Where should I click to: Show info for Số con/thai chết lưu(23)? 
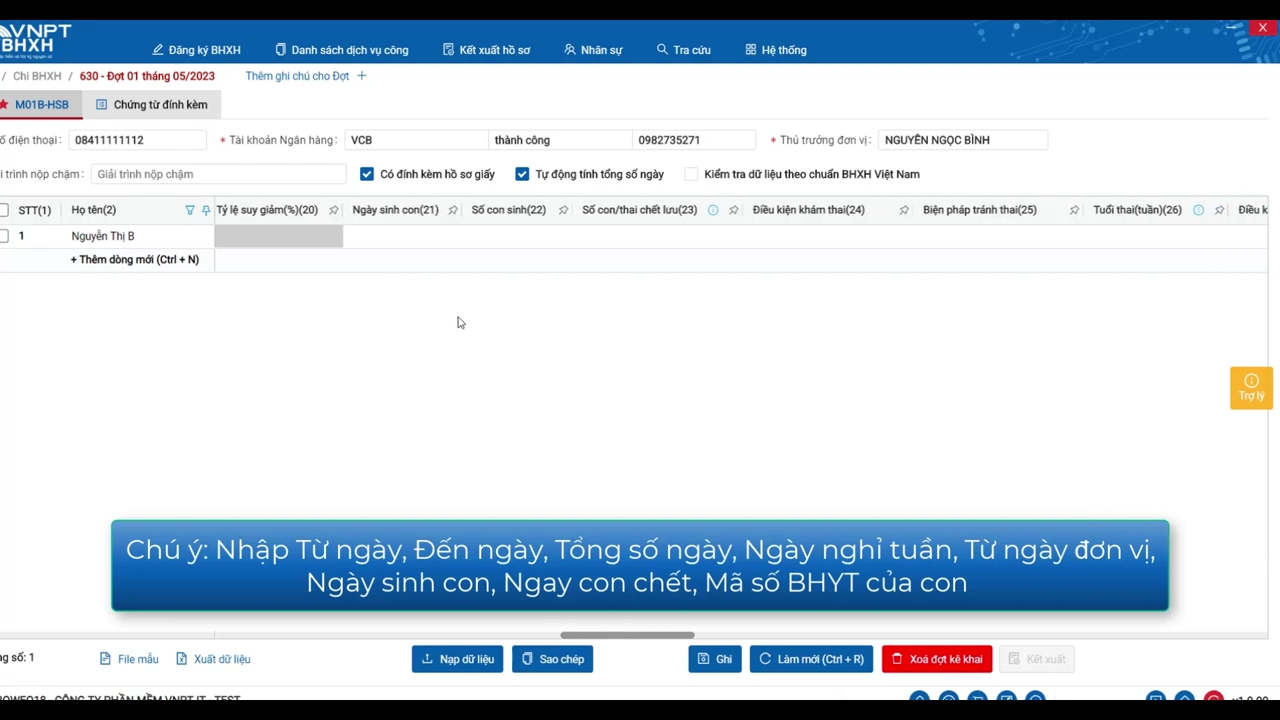(x=713, y=210)
